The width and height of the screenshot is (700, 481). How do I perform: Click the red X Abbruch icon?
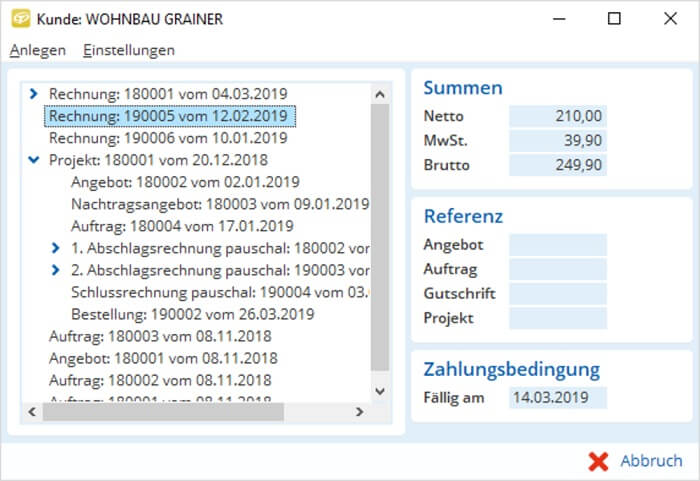598,461
